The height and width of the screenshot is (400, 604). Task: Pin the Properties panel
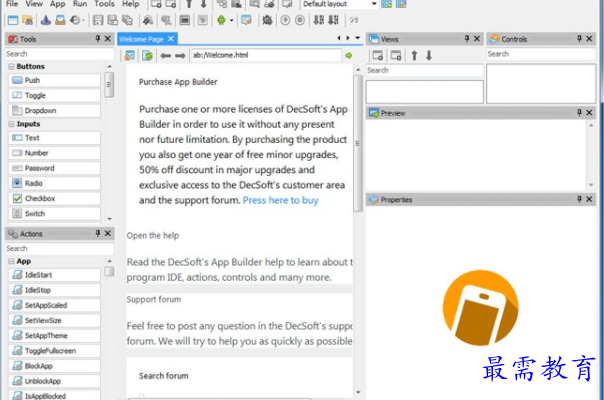[x=579, y=199]
